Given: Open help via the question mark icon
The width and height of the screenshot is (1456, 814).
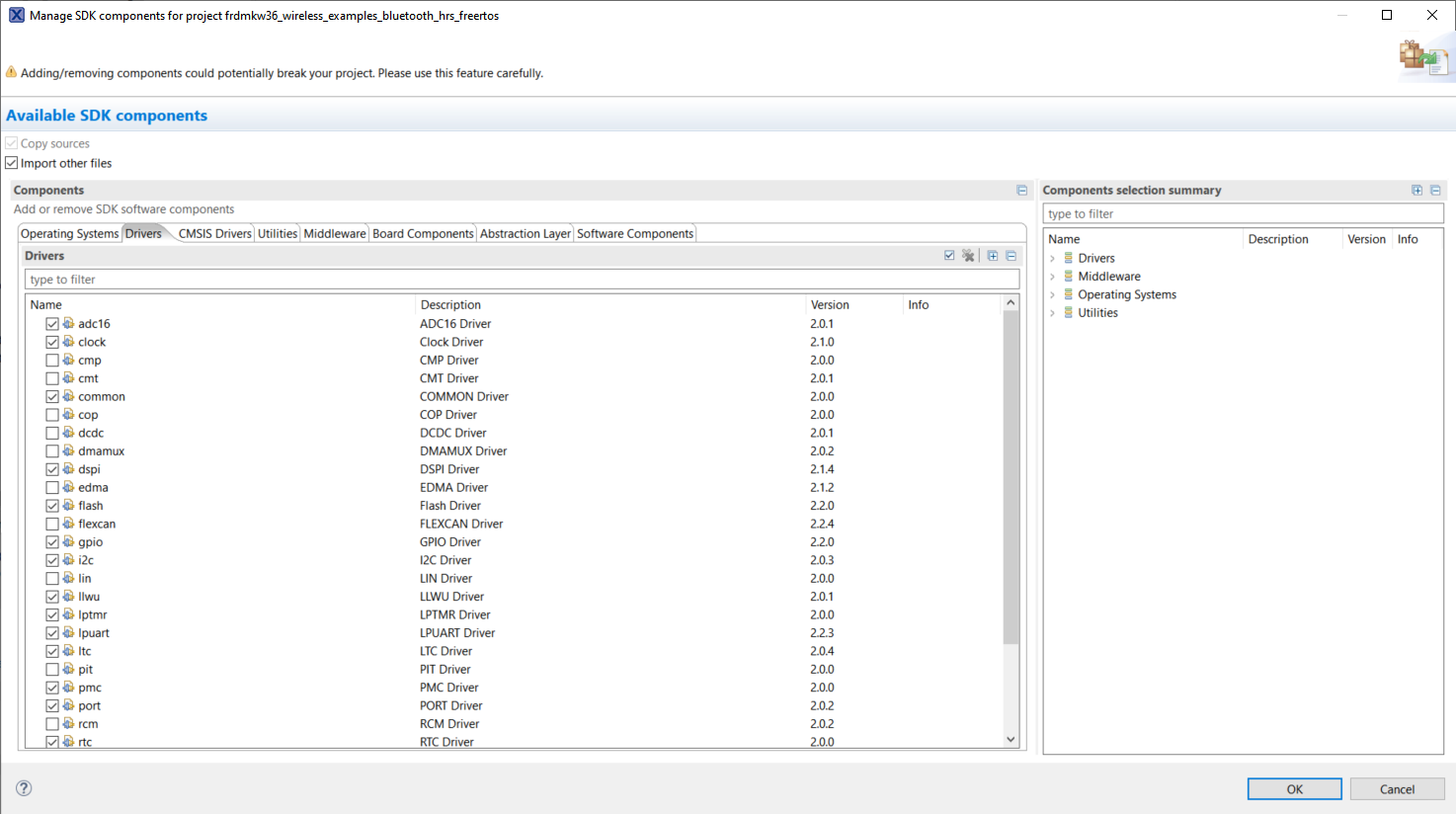Looking at the screenshot, I should coord(24,788).
